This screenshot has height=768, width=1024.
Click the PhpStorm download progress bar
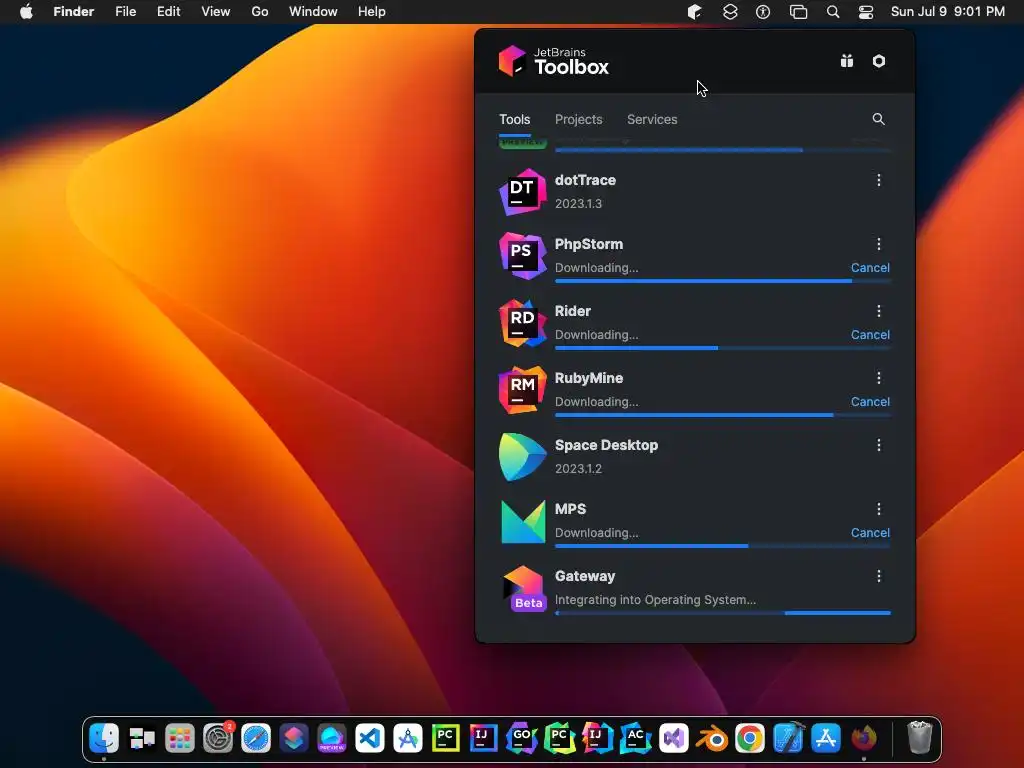click(x=722, y=281)
